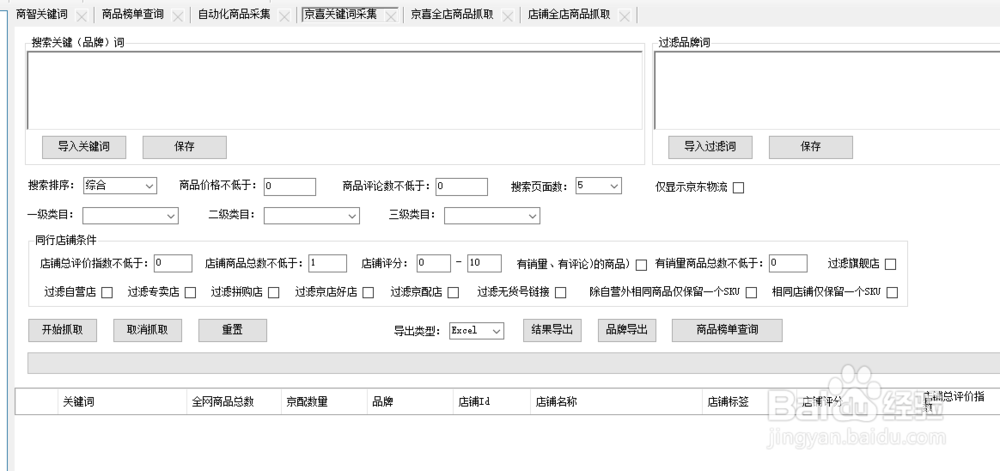Close the 自动化商品采集 tab

(285, 16)
